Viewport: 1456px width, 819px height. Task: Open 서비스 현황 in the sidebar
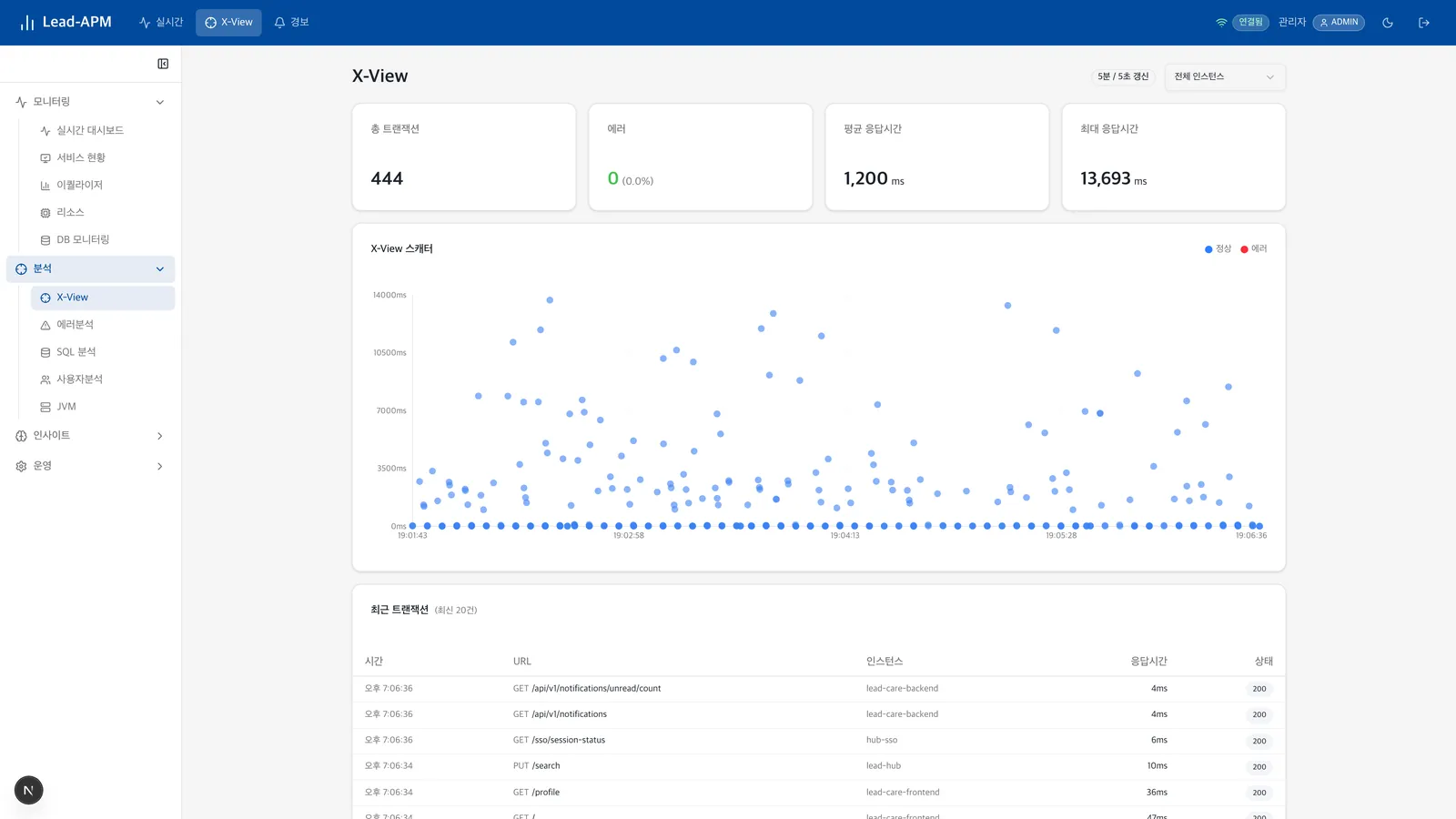point(102,158)
